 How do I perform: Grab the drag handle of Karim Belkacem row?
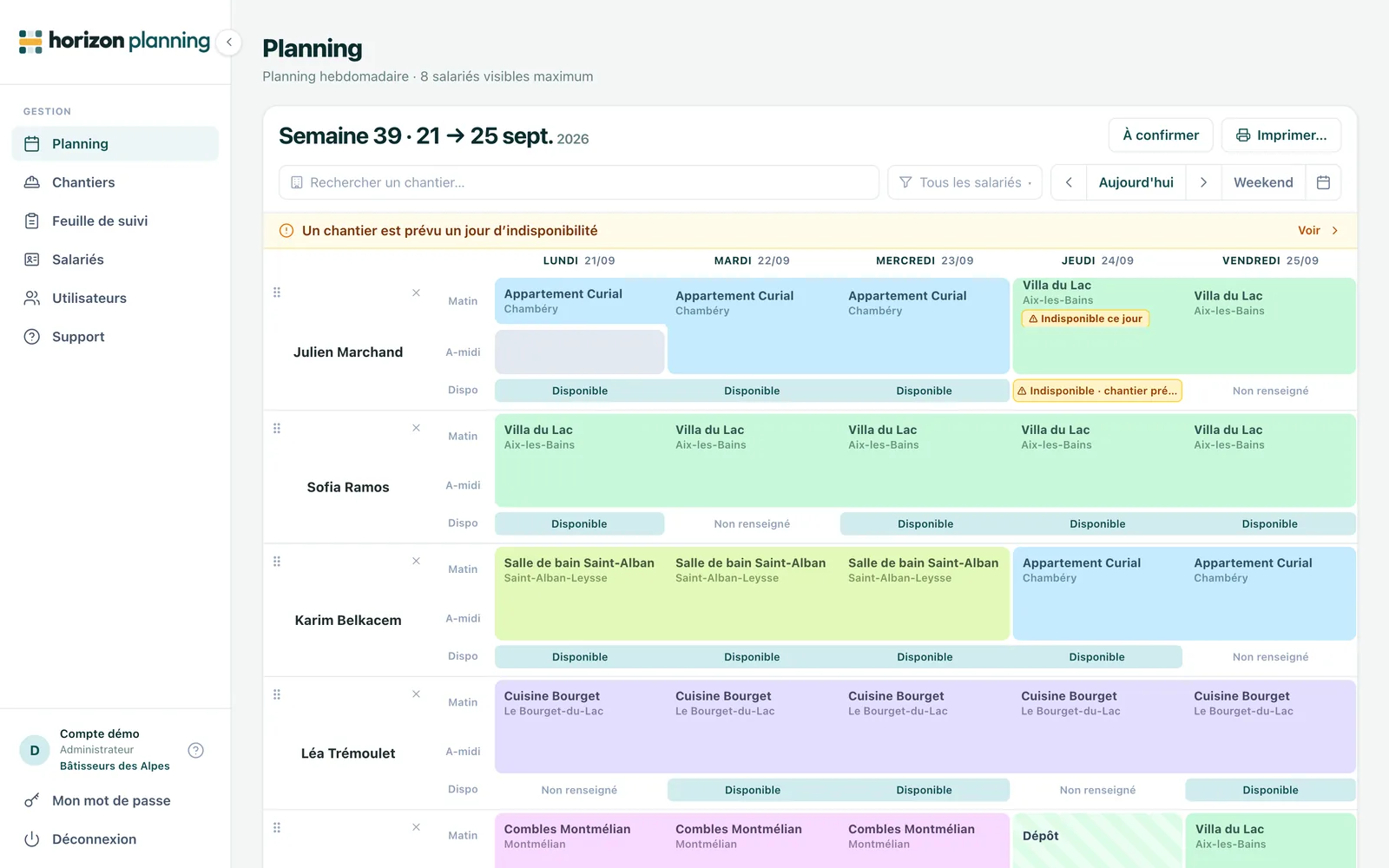point(277,562)
